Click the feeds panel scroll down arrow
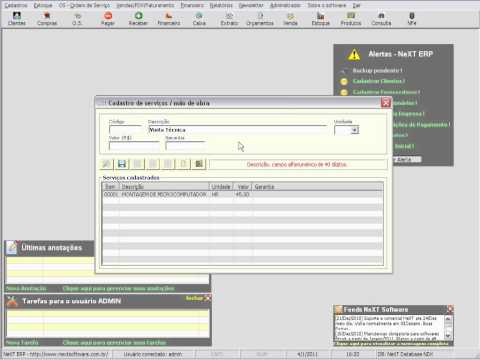The image size is (480, 360). click(x=448, y=335)
